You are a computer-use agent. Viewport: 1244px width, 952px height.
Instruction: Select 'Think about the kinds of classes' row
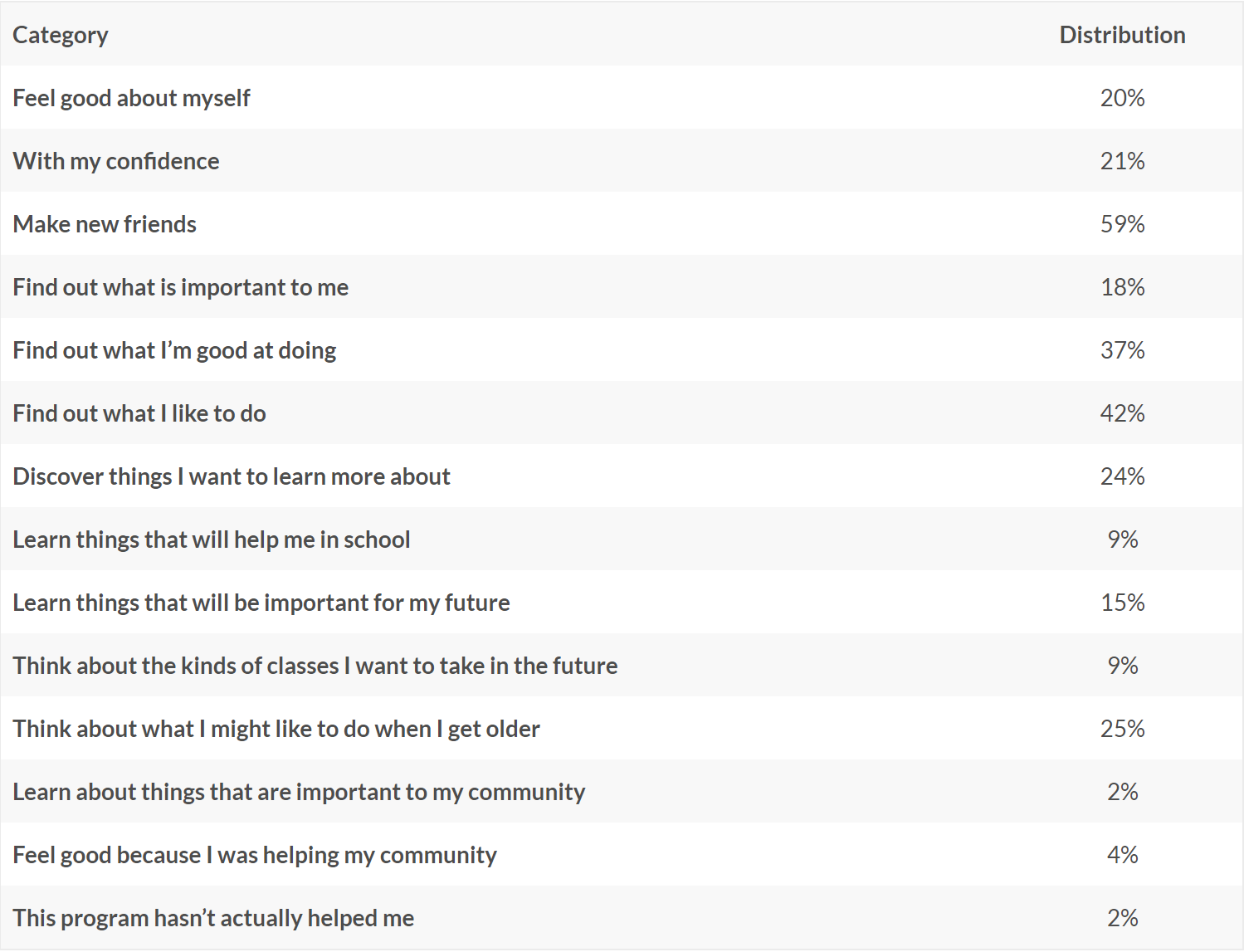(622, 665)
